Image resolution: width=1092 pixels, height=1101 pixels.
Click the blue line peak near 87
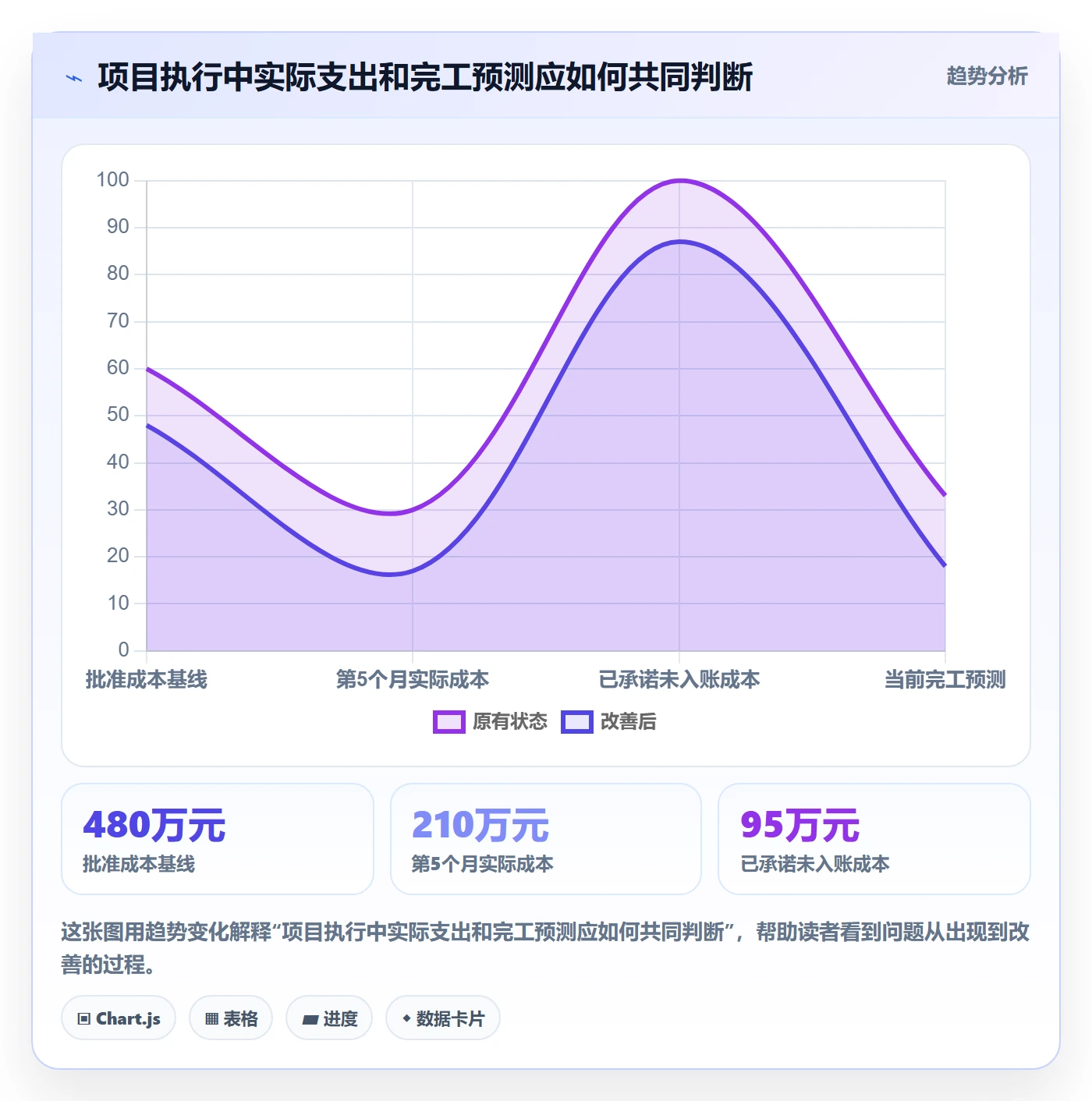(x=679, y=242)
